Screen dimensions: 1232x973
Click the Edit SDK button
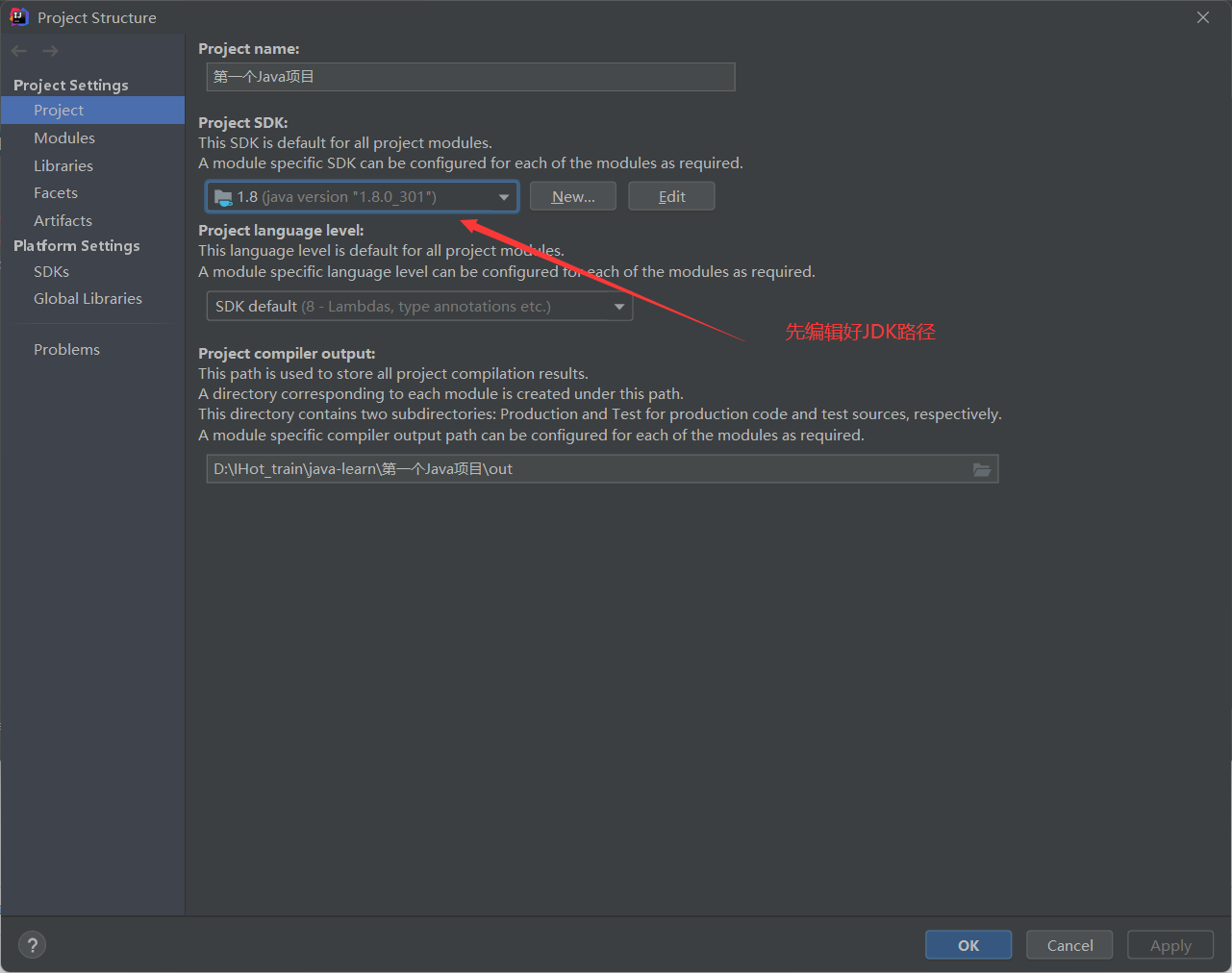pos(671,196)
